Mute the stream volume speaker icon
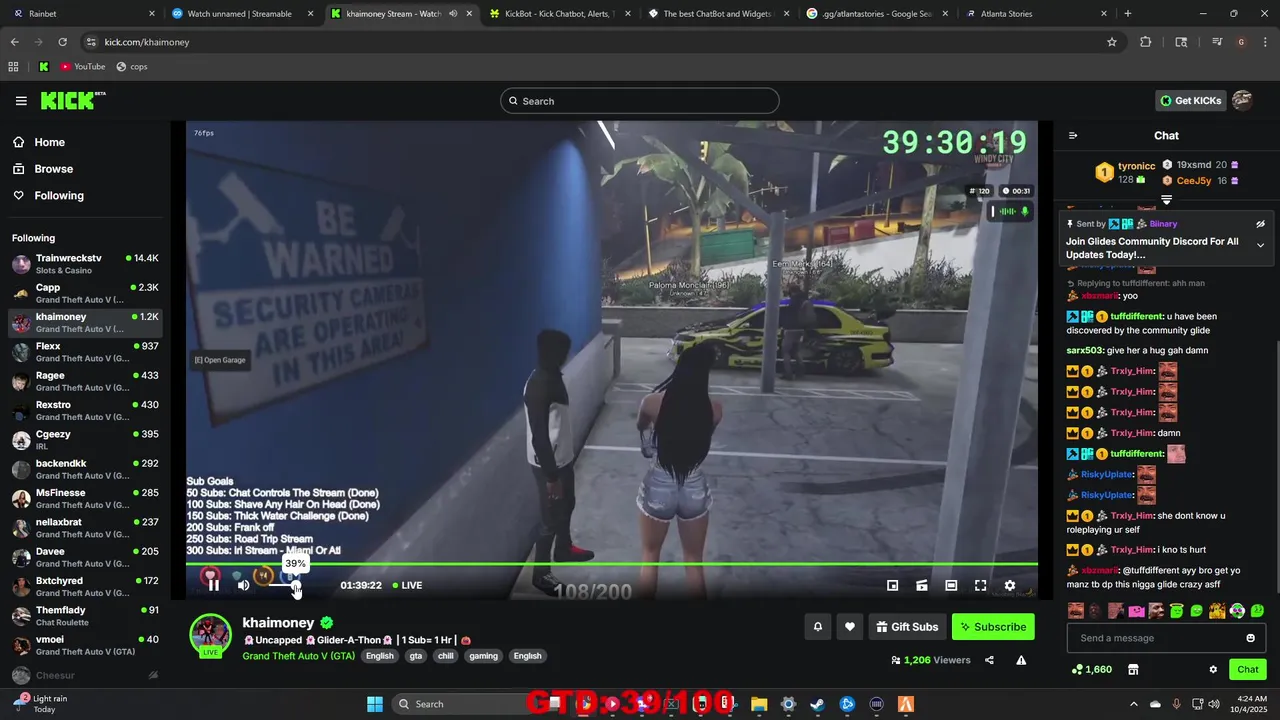Image resolution: width=1280 pixels, height=720 pixels. (x=243, y=585)
